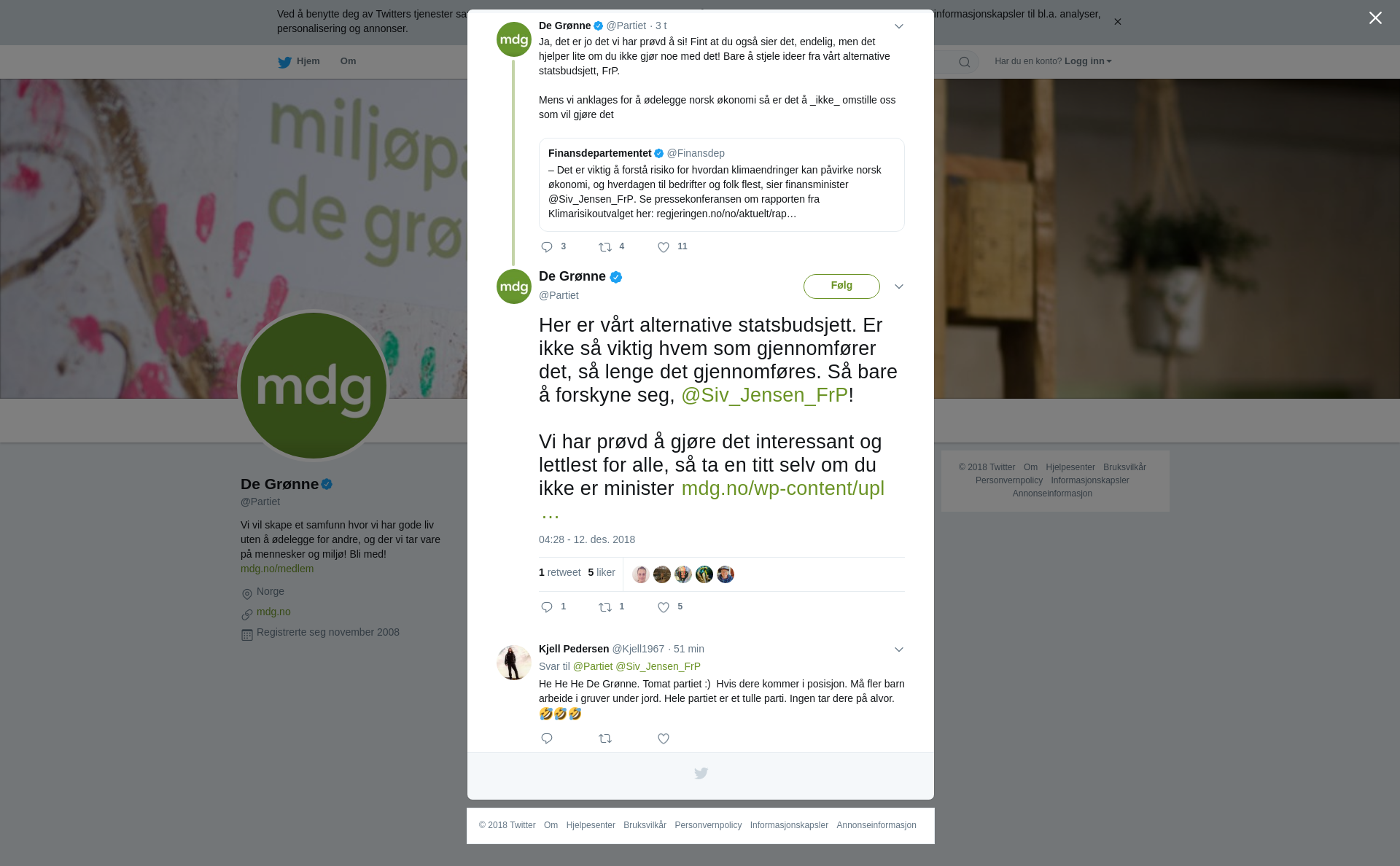Like the parent tweet with 11 likes
1400x866 pixels.
664,248
